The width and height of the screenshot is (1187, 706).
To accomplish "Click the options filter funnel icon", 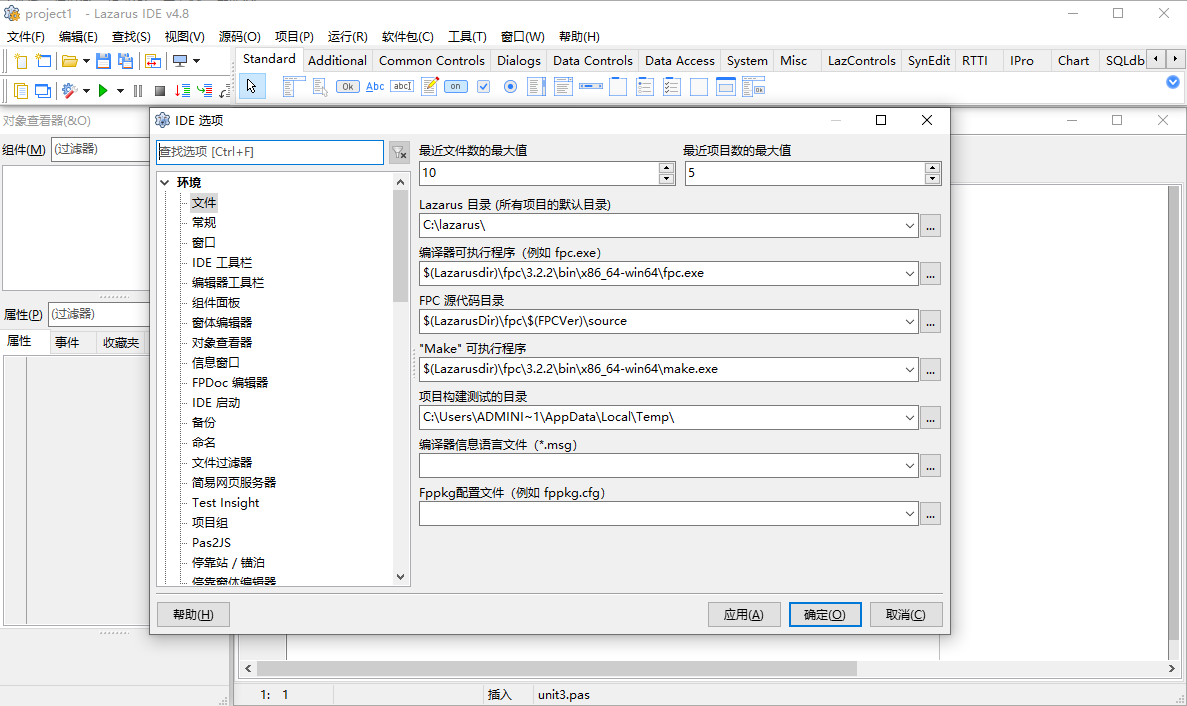I will pos(399,153).
